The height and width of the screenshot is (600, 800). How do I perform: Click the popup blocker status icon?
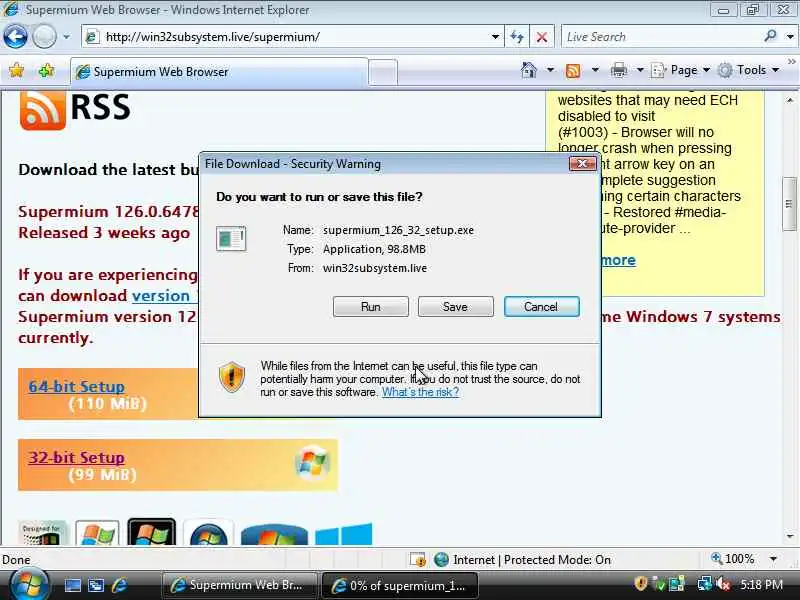pos(417,560)
